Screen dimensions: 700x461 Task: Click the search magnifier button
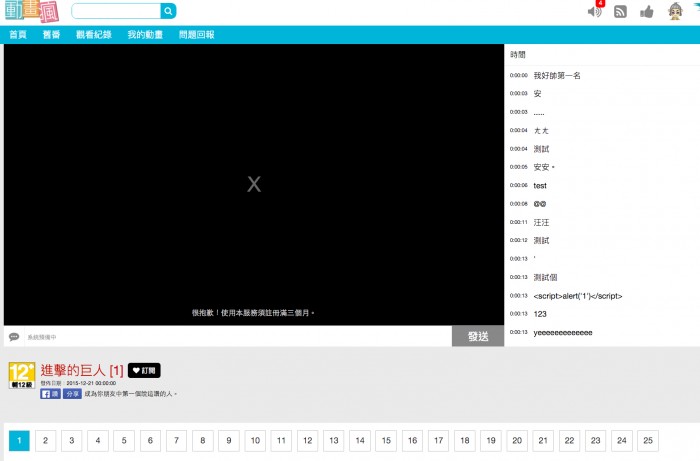pyautogui.click(x=168, y=11)
